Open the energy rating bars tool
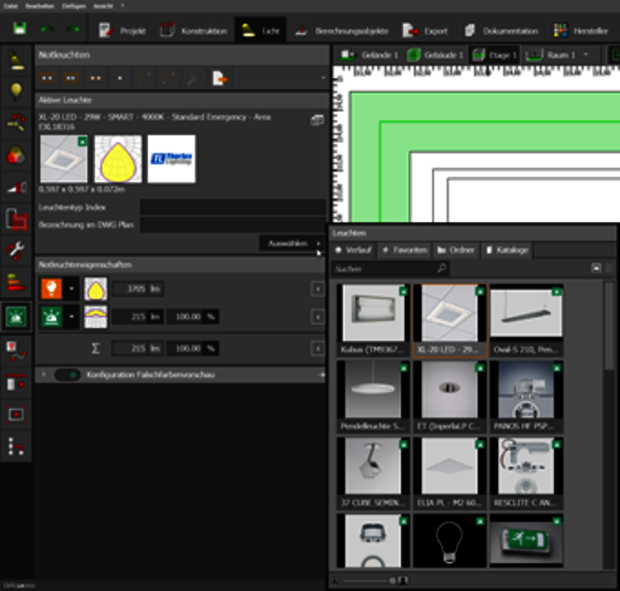Screen dimensions: 620x591 [x=17, y=282]
